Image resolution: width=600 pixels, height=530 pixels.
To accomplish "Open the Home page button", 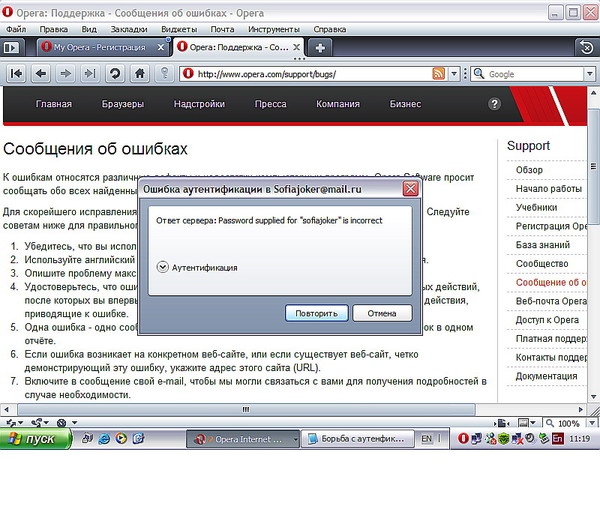I will point(140,73).
